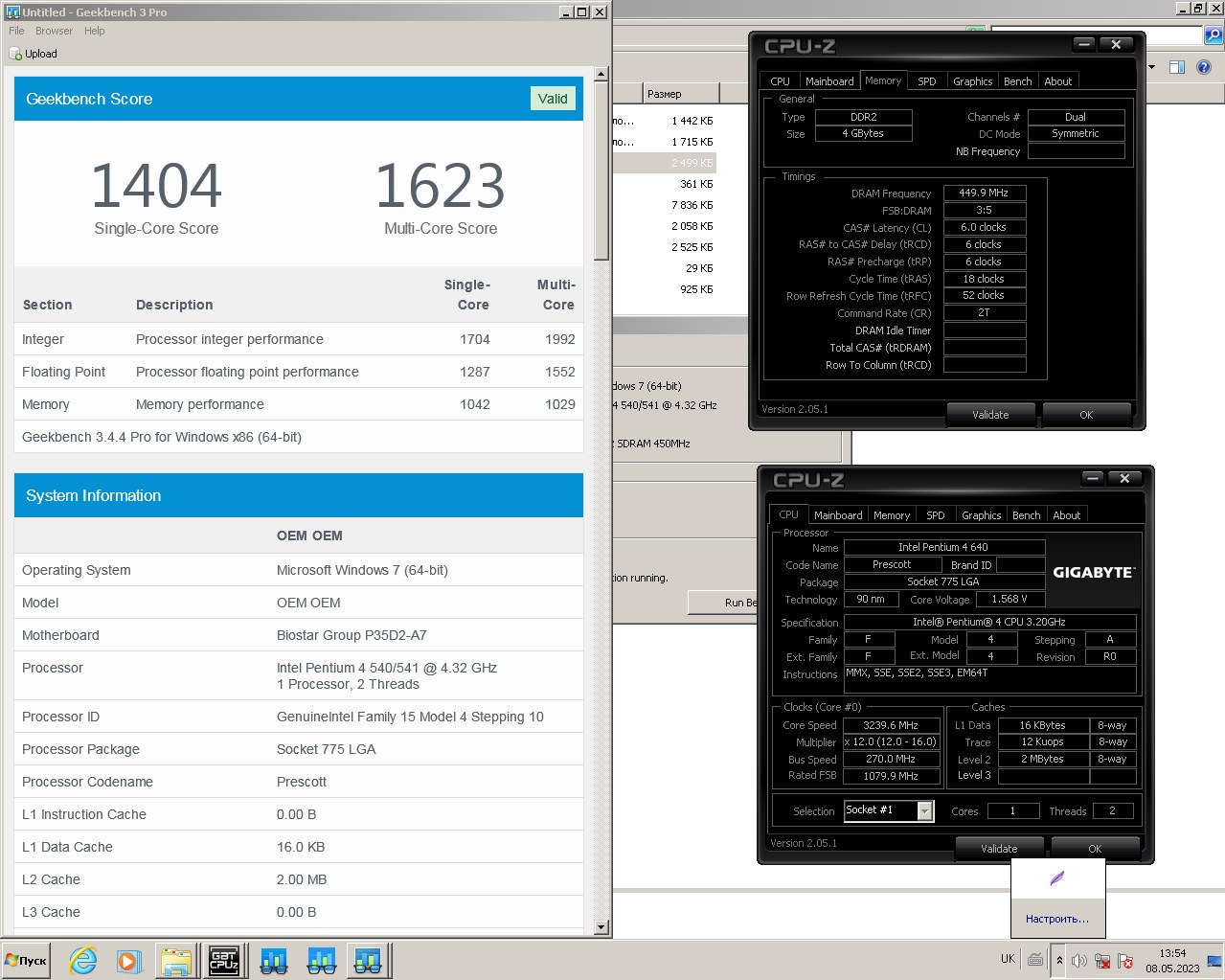Switch to the GBT CPU-Z taskbar button
Viewport: 1225px width, 980px height.
224,960
